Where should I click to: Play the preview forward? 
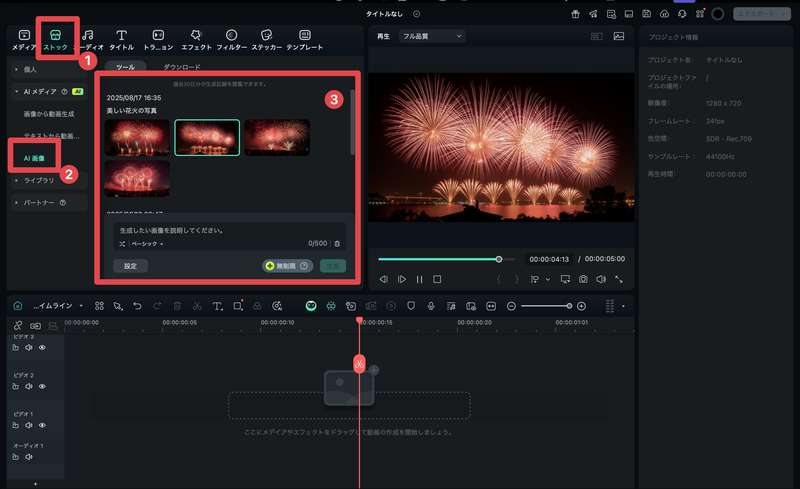[x=402, y=279]
